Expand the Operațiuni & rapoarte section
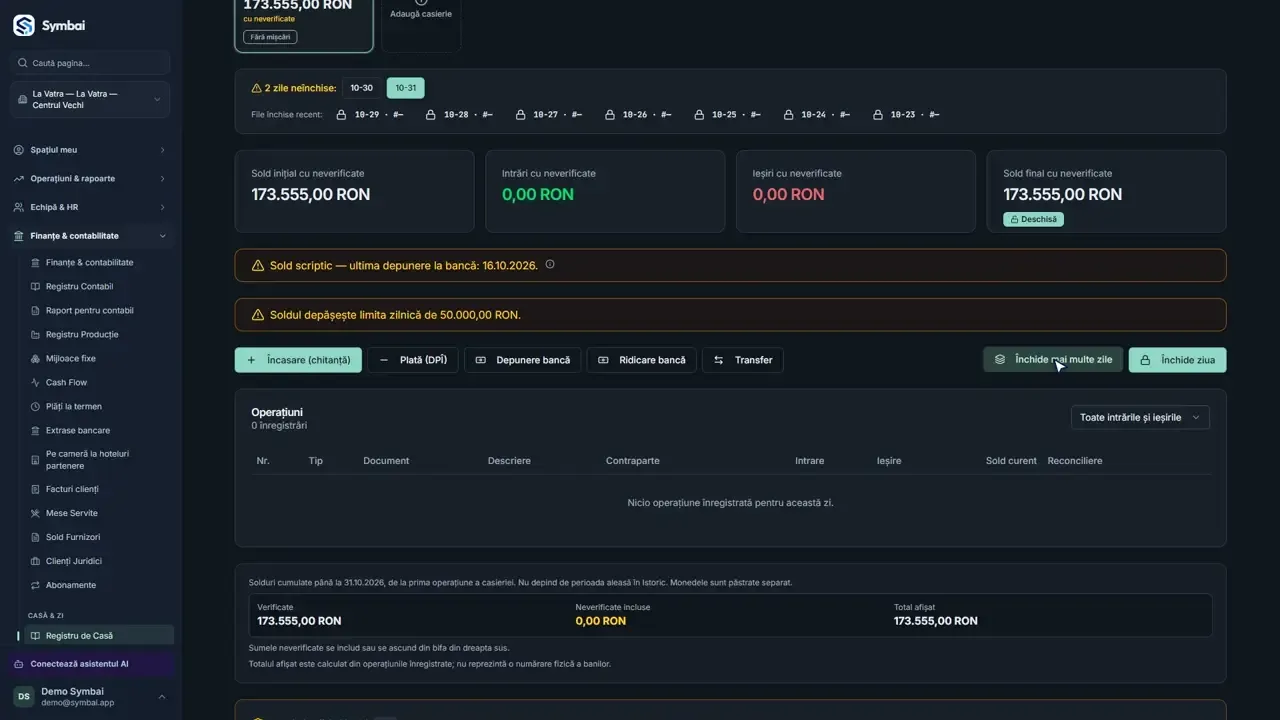Viewport: 1280px width, 720px height. 90,179
